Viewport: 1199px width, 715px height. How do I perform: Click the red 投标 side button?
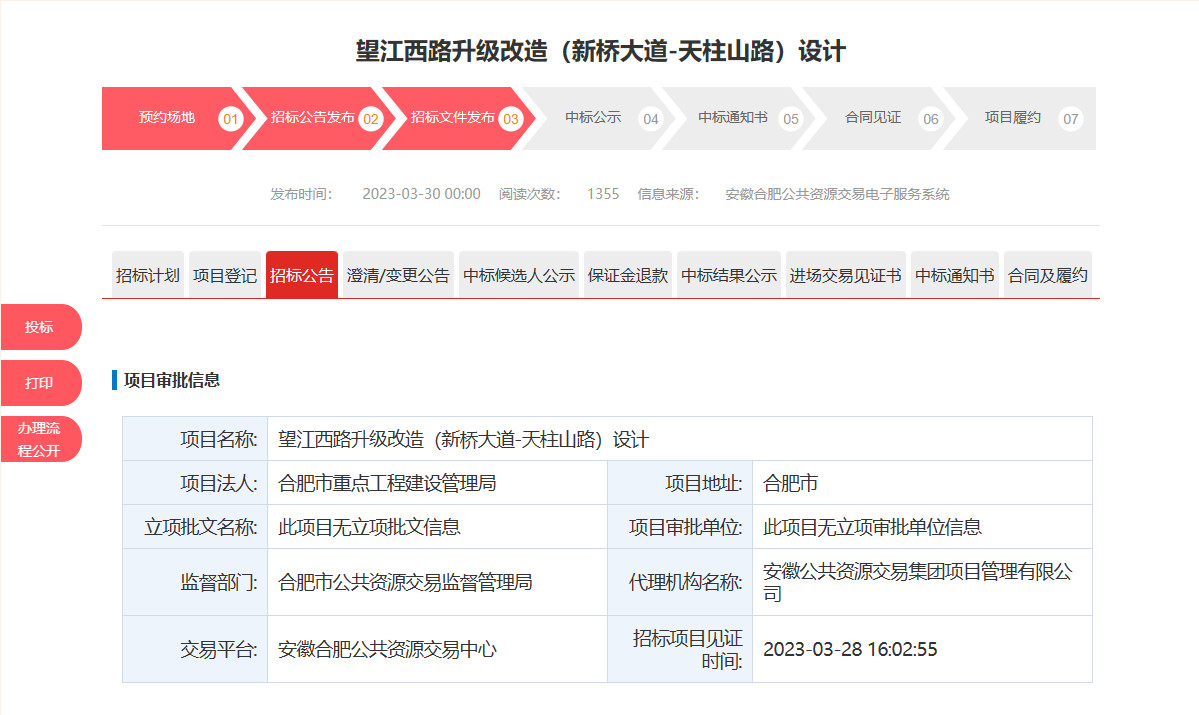41,327
